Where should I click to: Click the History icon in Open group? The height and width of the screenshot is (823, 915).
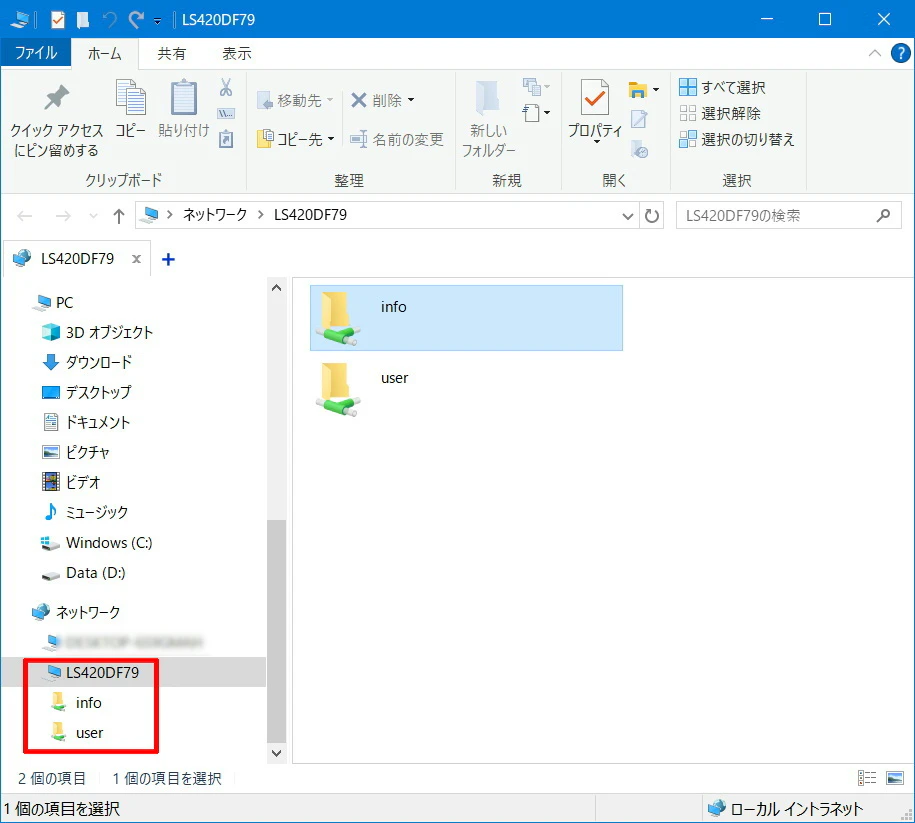(x=640, y=149)
